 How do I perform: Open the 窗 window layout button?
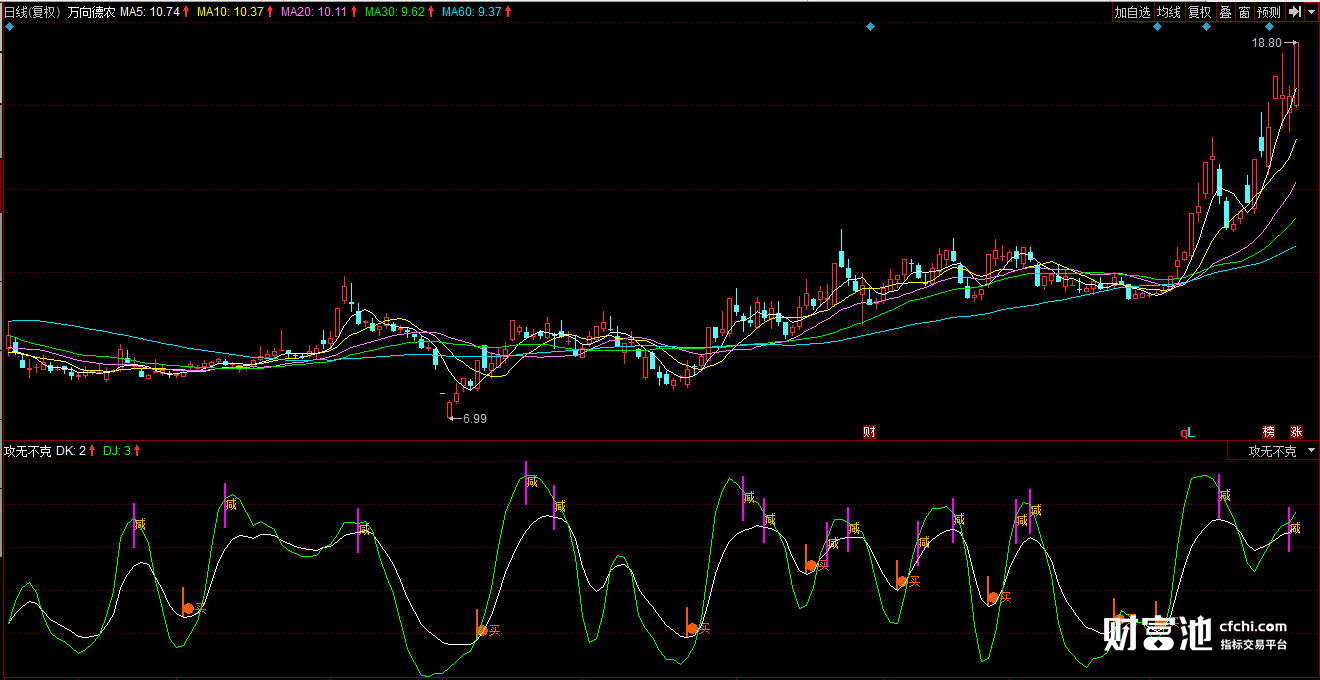tap(1244, 12)
